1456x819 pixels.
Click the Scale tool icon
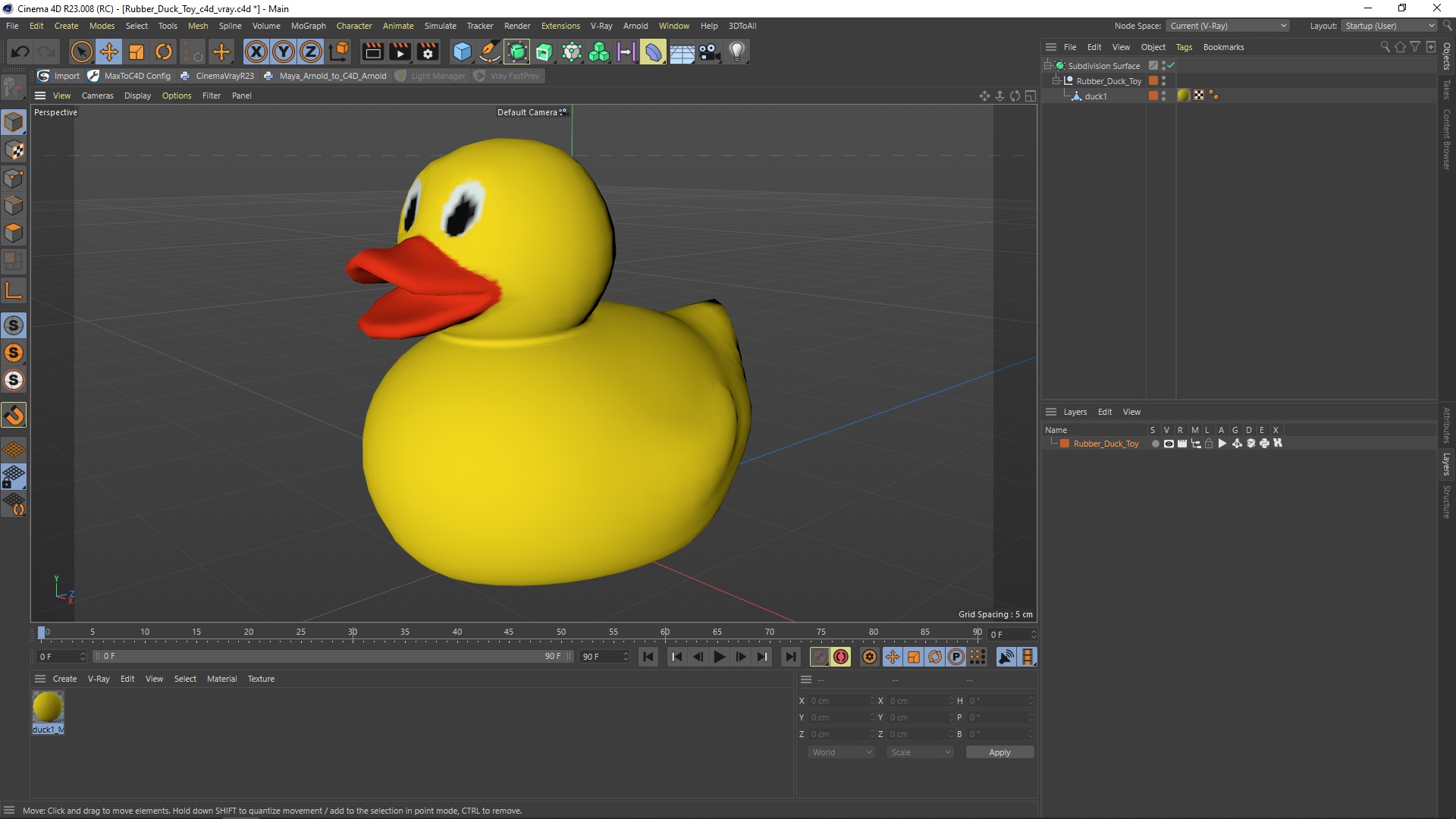point(136,52)
